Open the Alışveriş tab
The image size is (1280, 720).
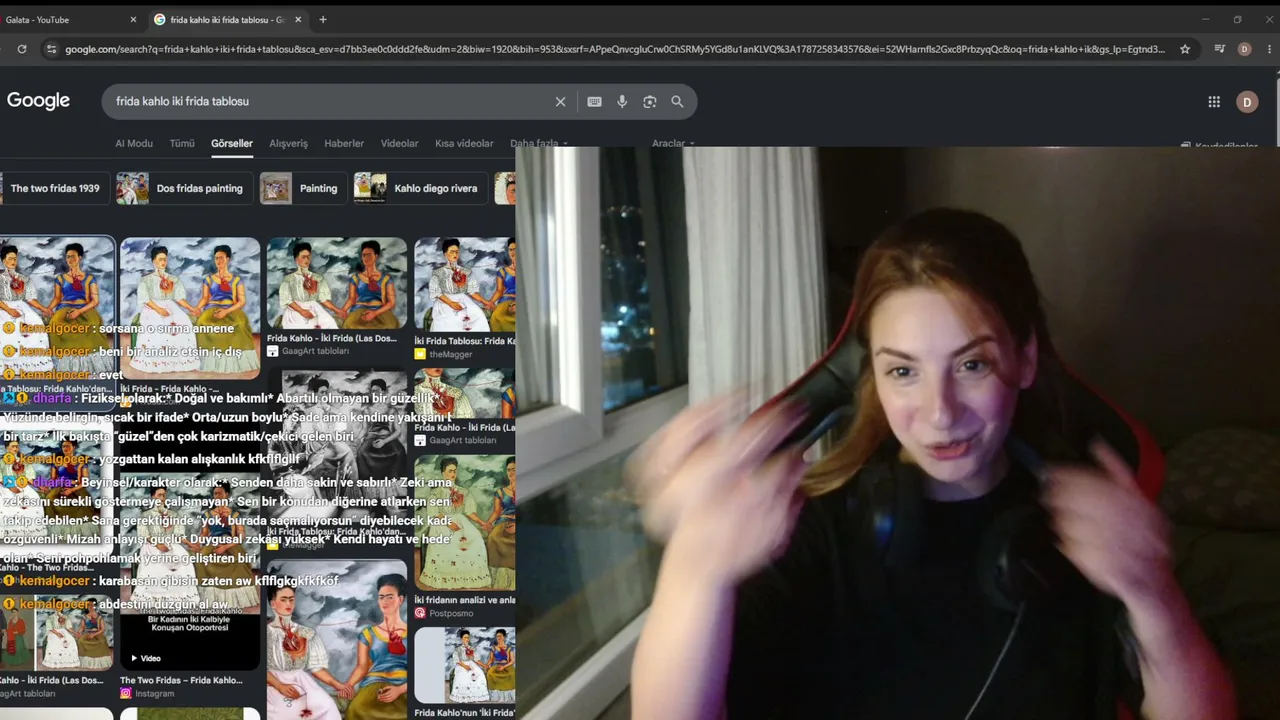[x=288, y=143]
